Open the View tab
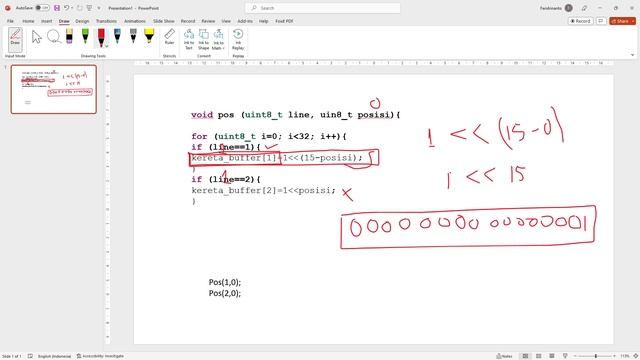Screen dimensions: 640x360 click(x=226, y=21)
